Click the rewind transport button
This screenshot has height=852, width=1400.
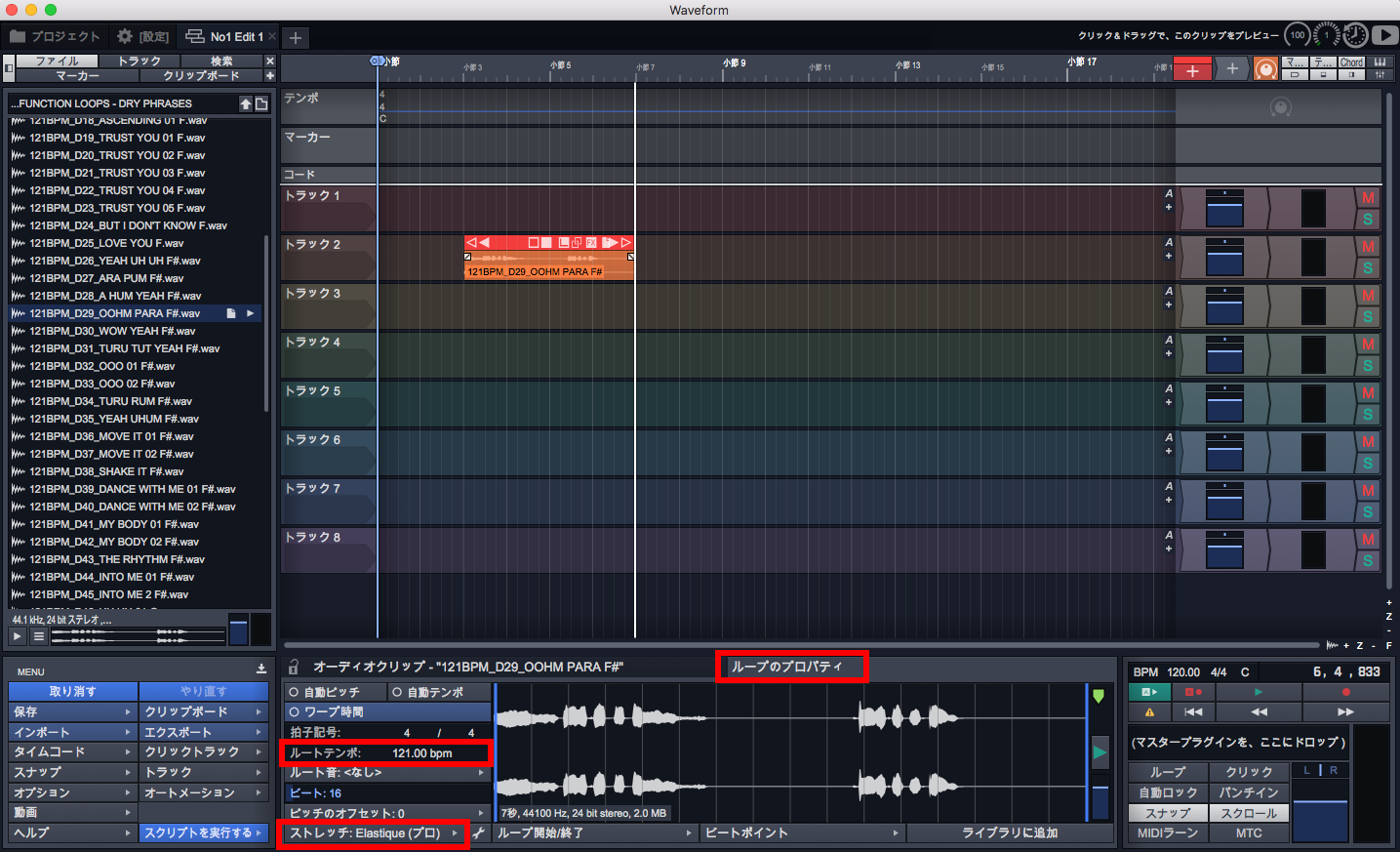coord(1259,711)
